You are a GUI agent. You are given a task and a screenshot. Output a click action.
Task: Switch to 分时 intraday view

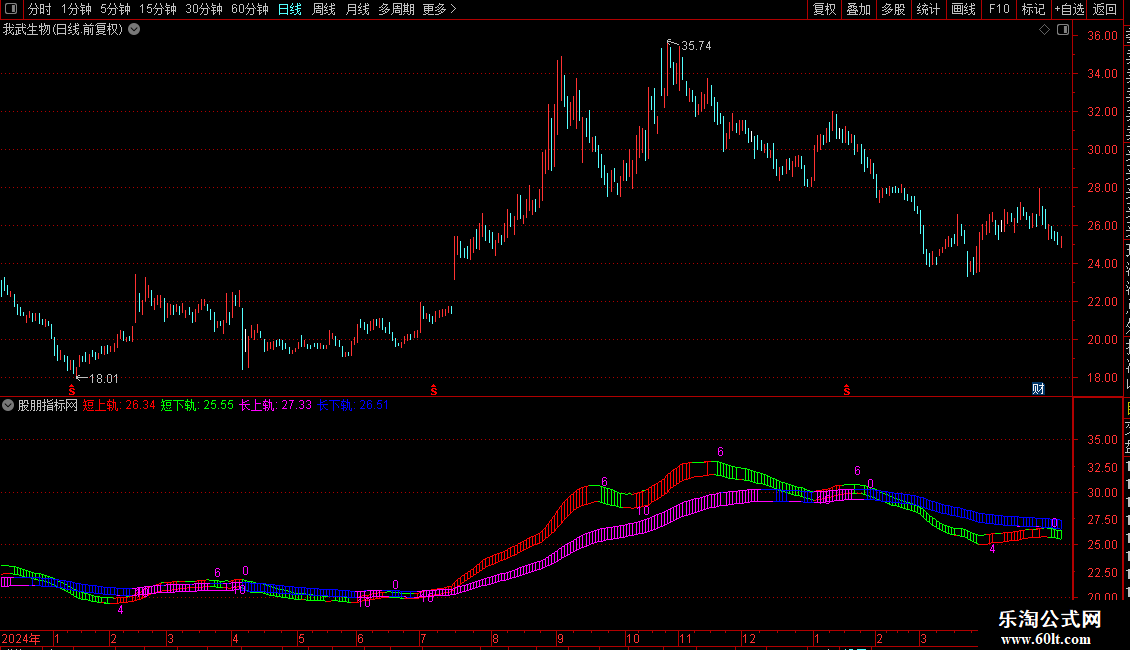[40, 9]
